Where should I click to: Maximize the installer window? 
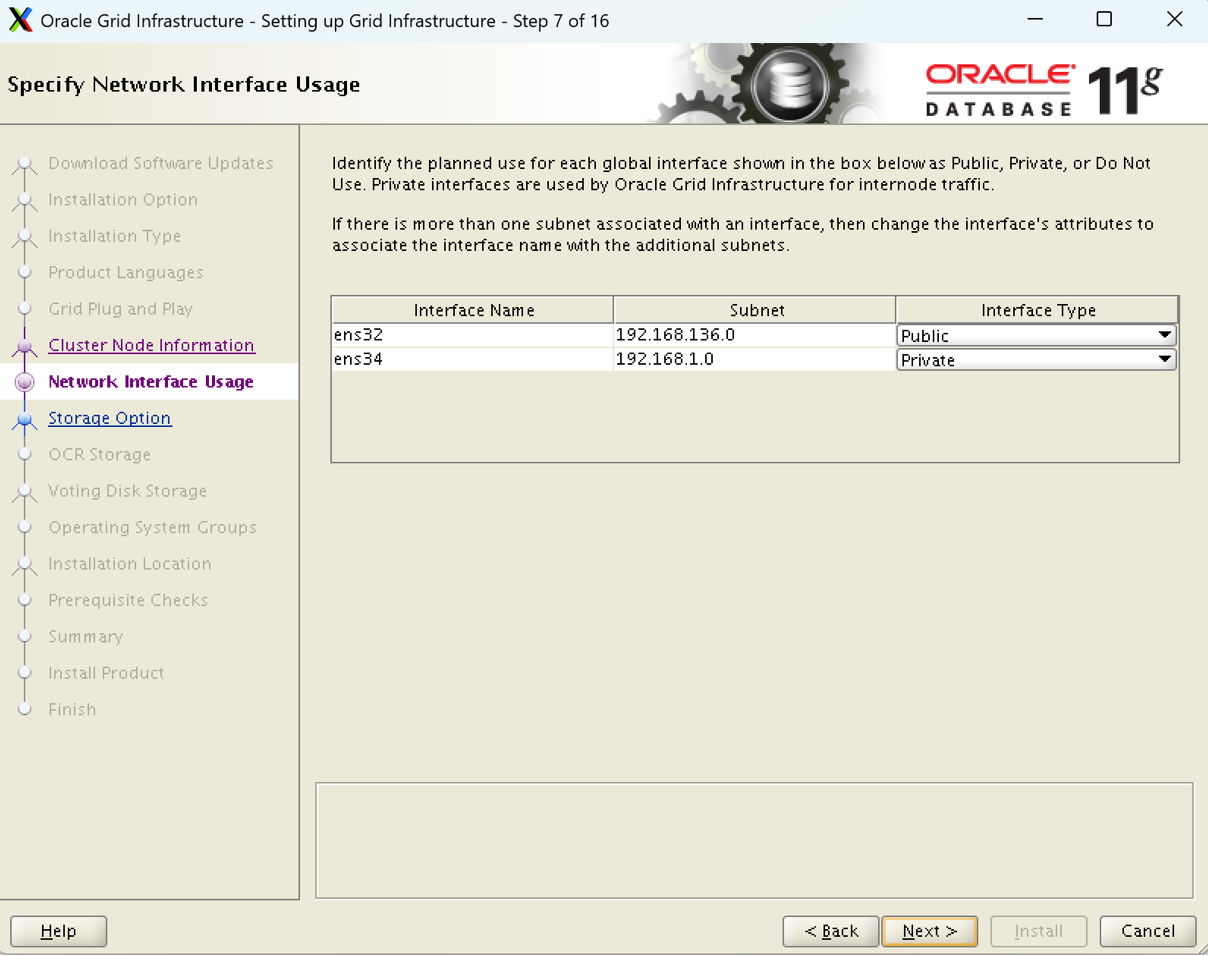(1104, 20)
